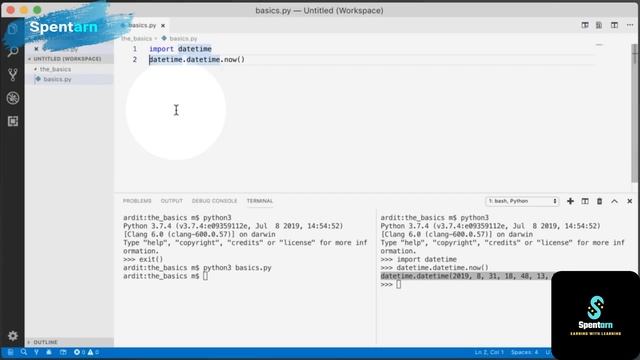Select basics.py in the file tree

tap(57, 79)
